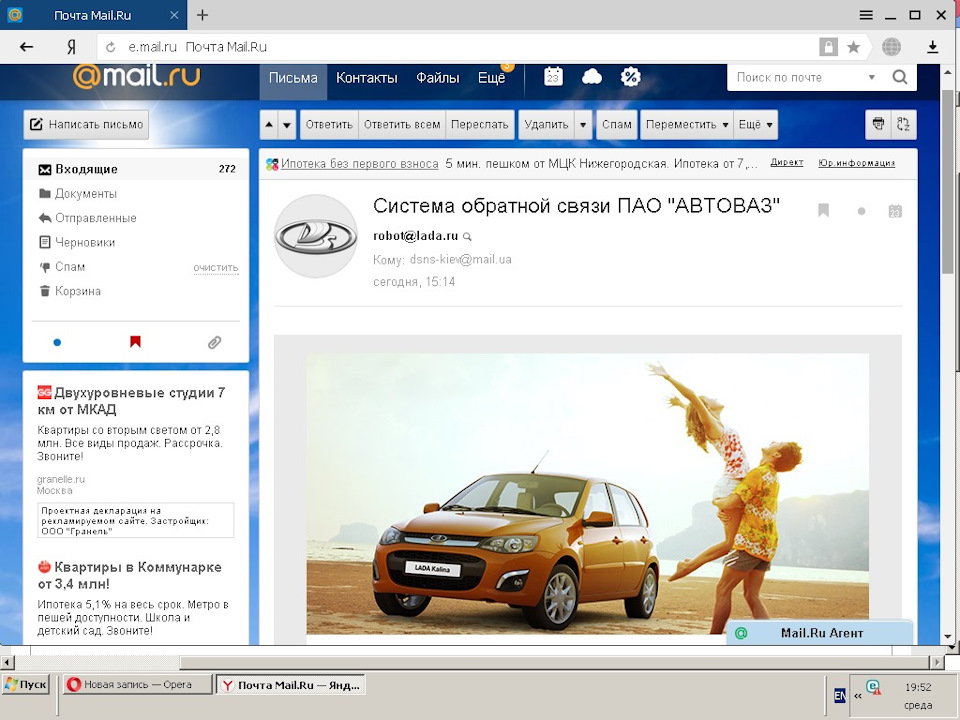Flag the letter with the gray bookmark icon
This screenshot has height=720, width=960.
(823, 211)
